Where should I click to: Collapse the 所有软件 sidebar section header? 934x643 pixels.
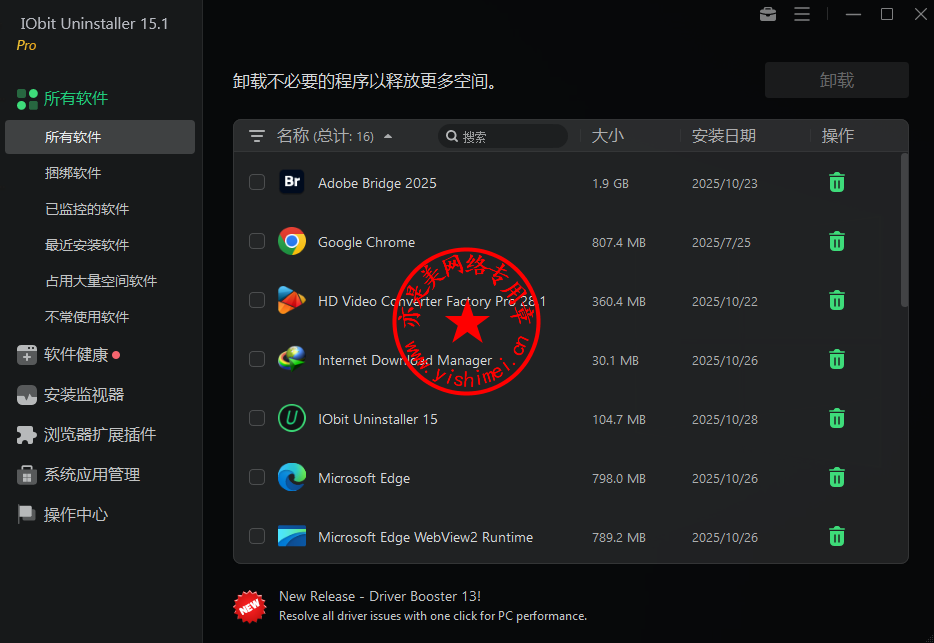pos(75,99)
